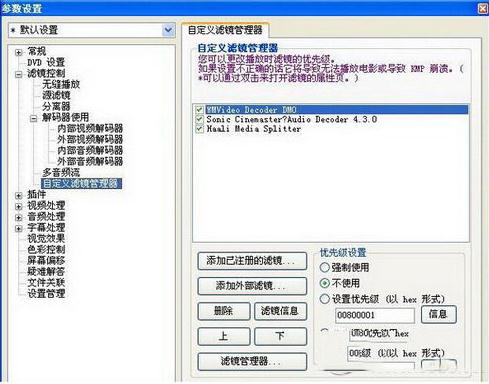Select the WMVideo Decoder DMO row
Viewport: 489px width, 384px height.
(336, 109)
